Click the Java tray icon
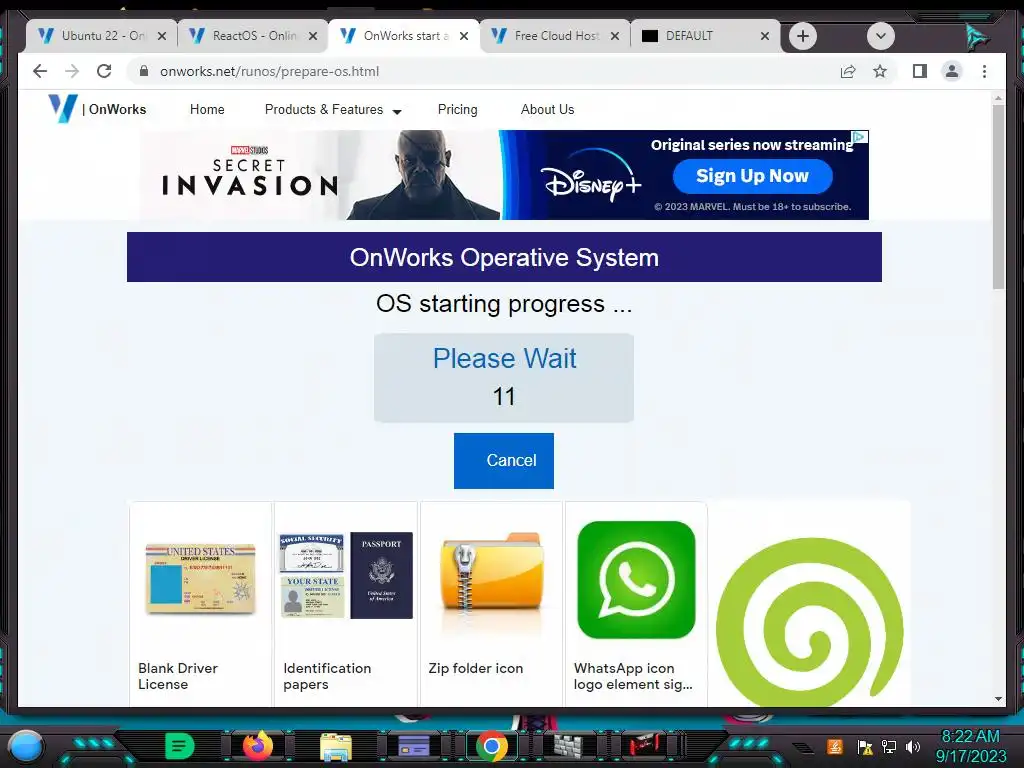The width and height of the screenshot is (1024, 768). [834, 746]
